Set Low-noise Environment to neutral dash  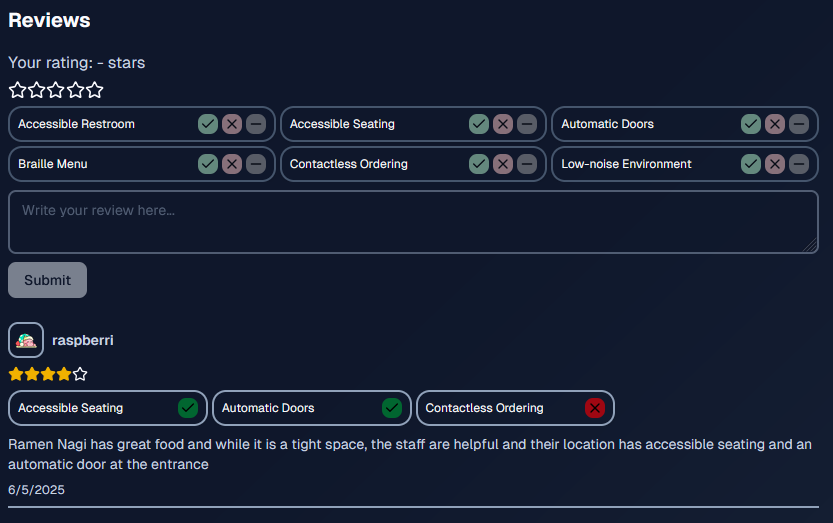coord(799,164)
